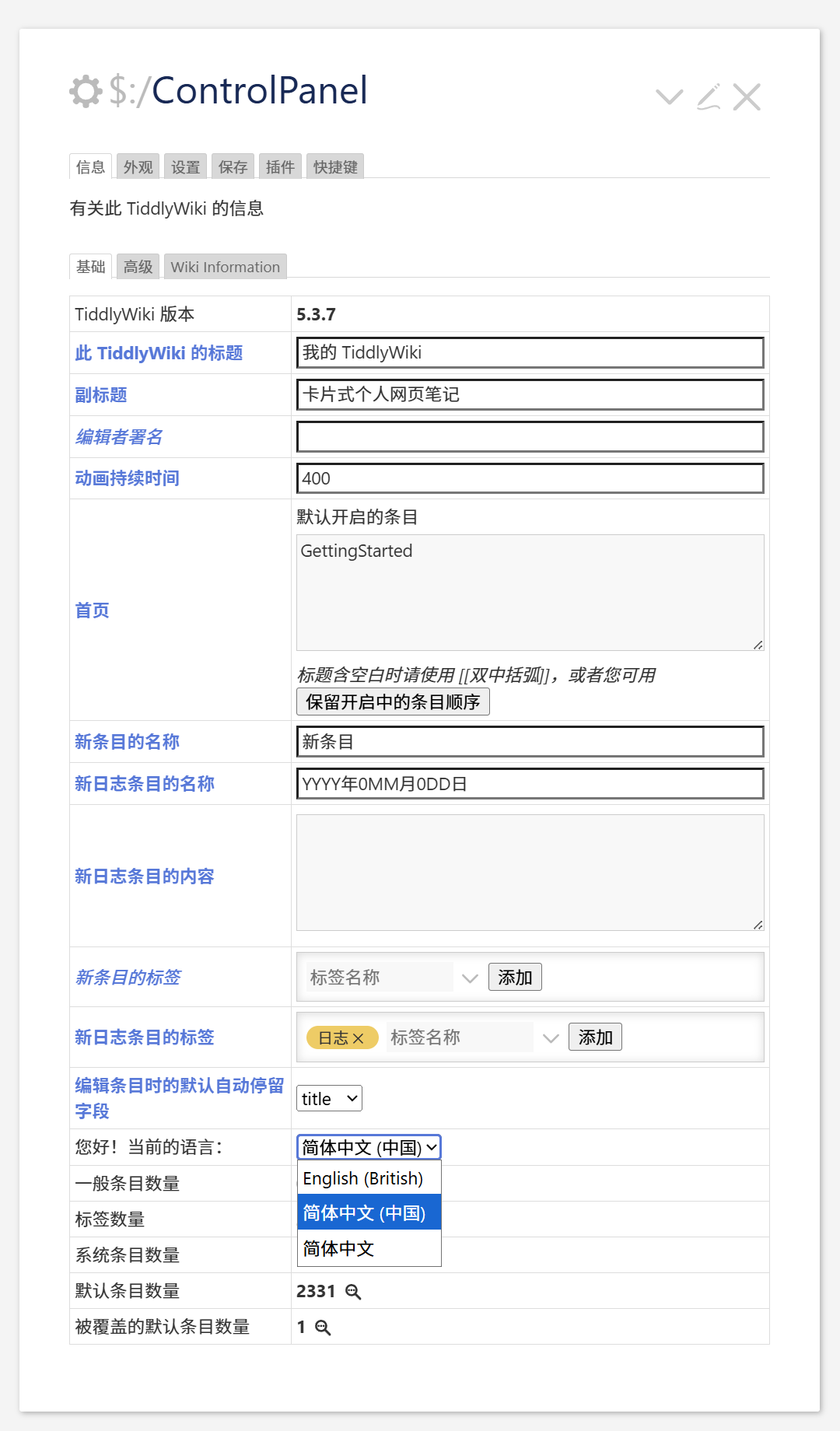
Task: Click the 标签名称 field beside the 日志 tag
Action: pos(460,1037)
